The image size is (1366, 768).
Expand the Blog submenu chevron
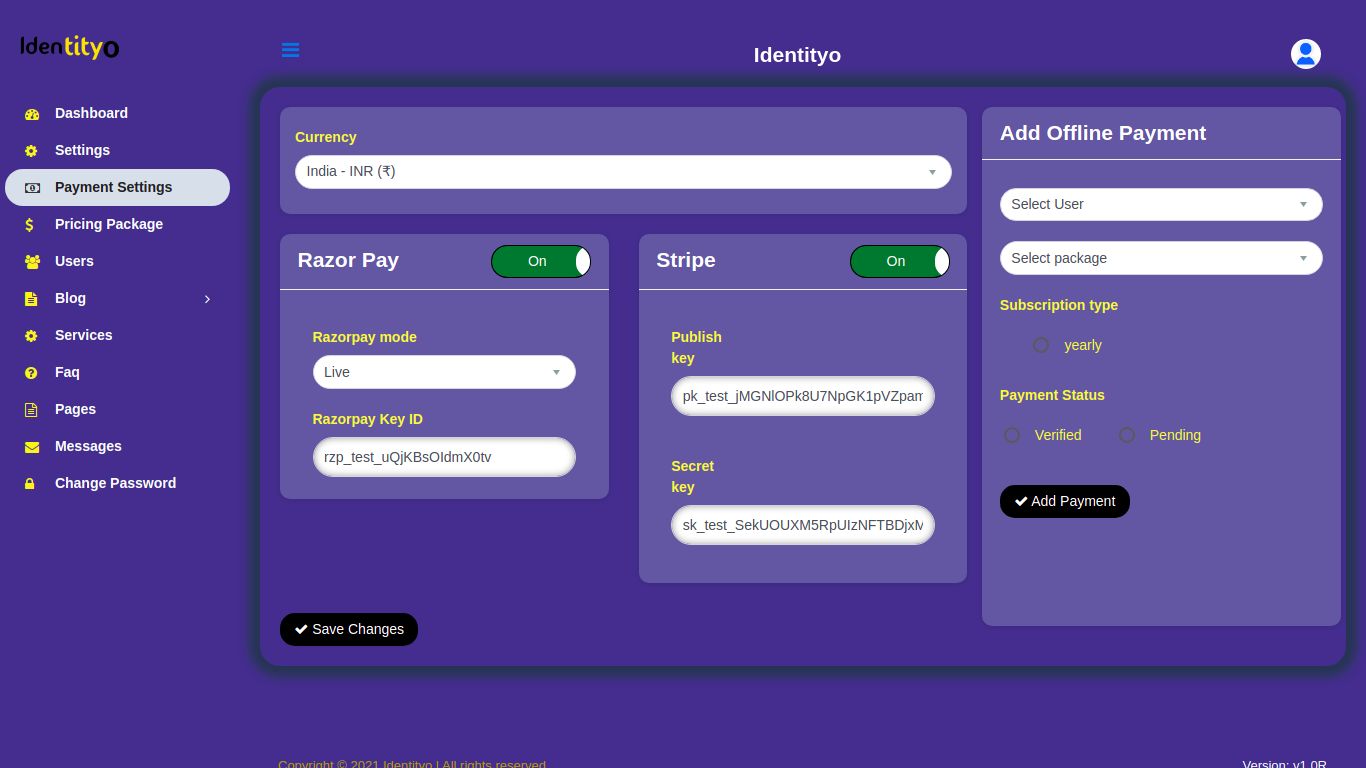click(207, 299)
